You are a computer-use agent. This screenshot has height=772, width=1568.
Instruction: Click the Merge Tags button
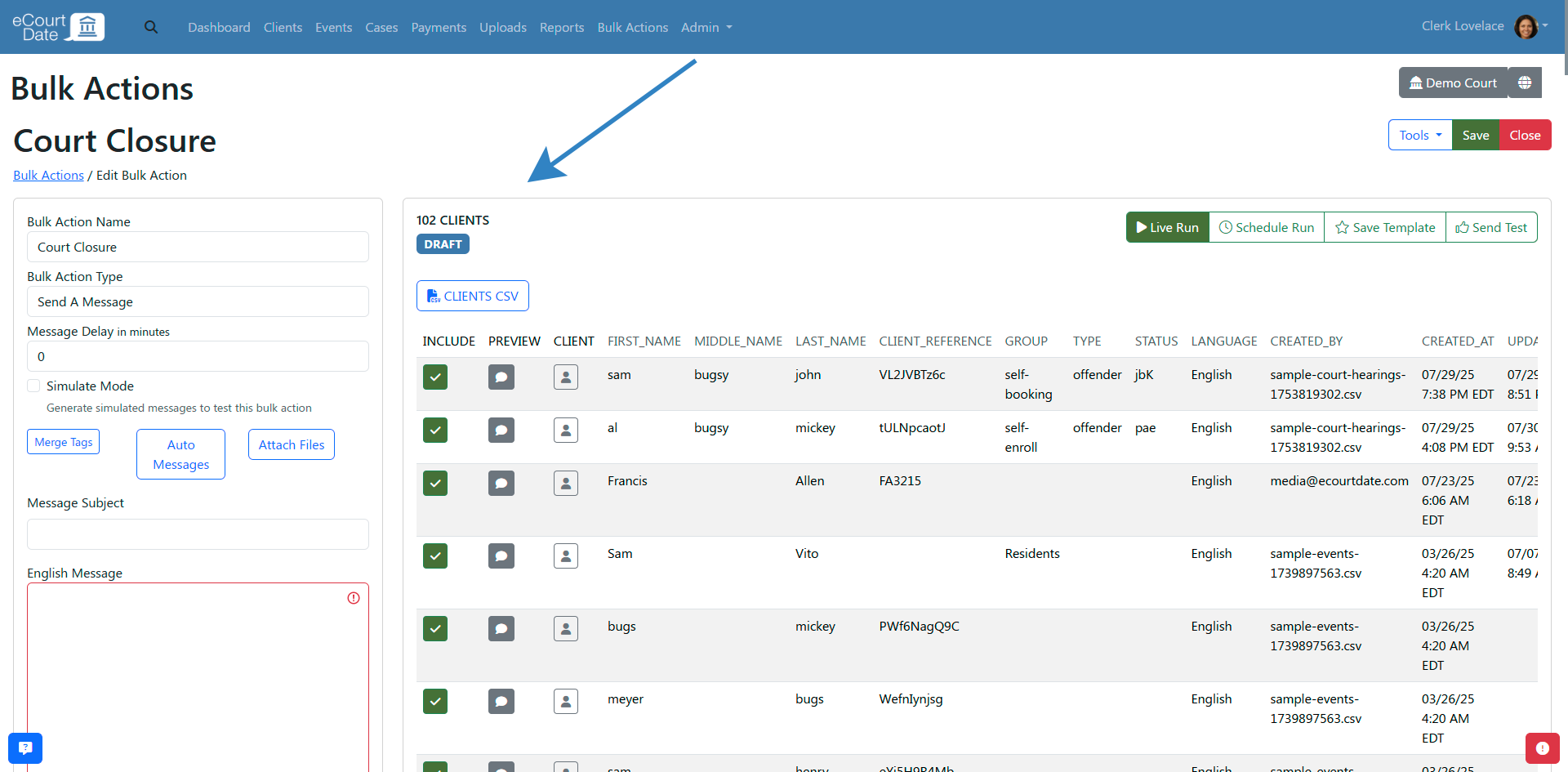(x=64, y=442)
